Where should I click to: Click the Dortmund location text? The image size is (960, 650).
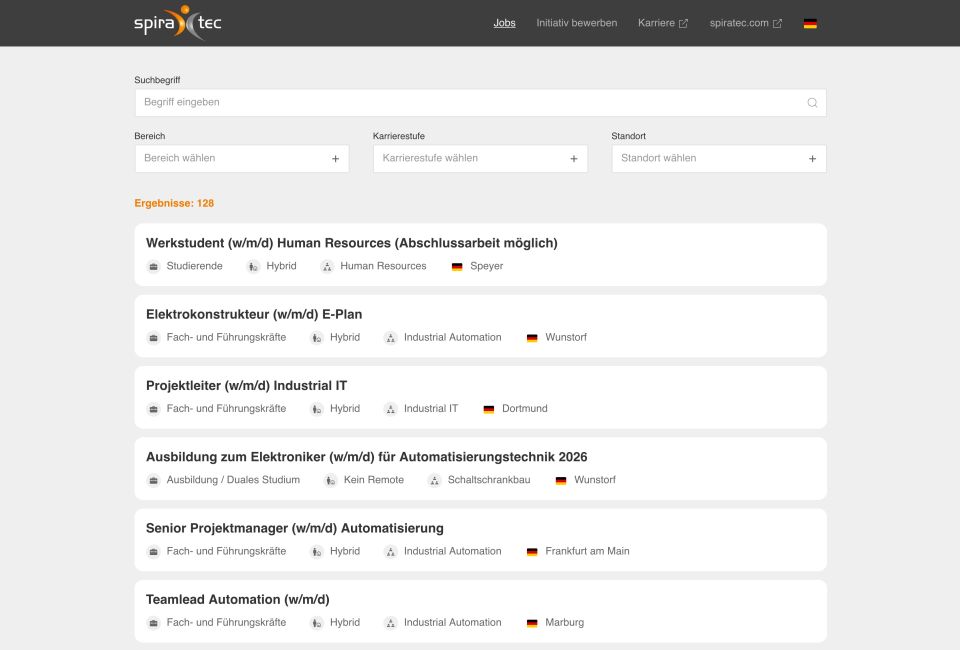point(525,409)
